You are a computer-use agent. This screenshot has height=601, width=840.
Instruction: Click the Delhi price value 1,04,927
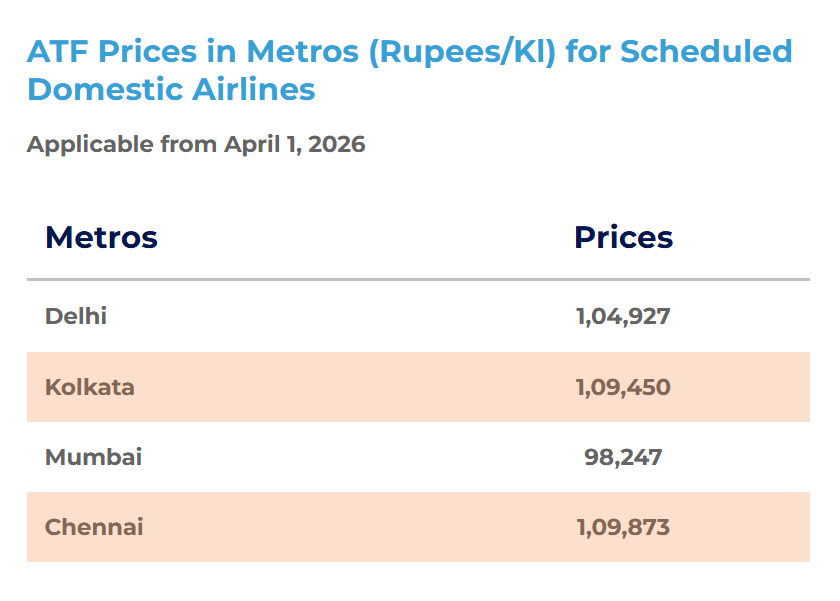(623, 317)
